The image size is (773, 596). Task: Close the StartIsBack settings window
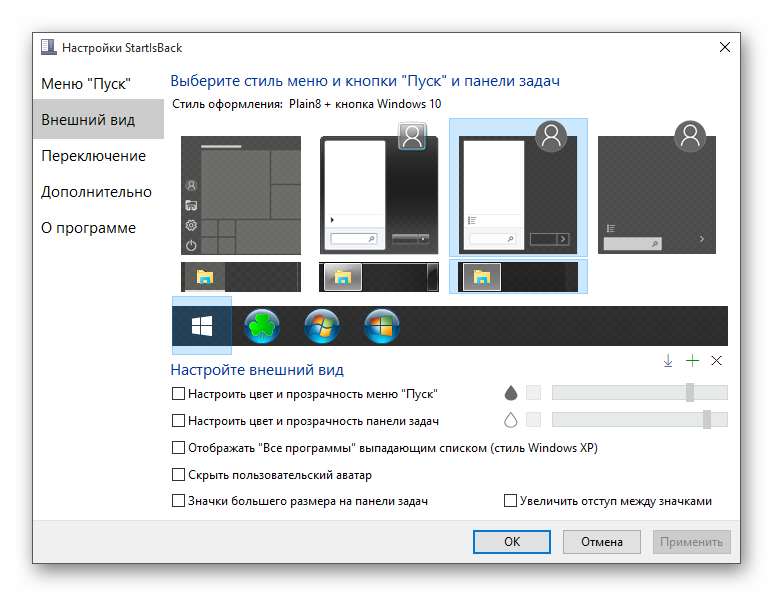click(x=725, y=47)
